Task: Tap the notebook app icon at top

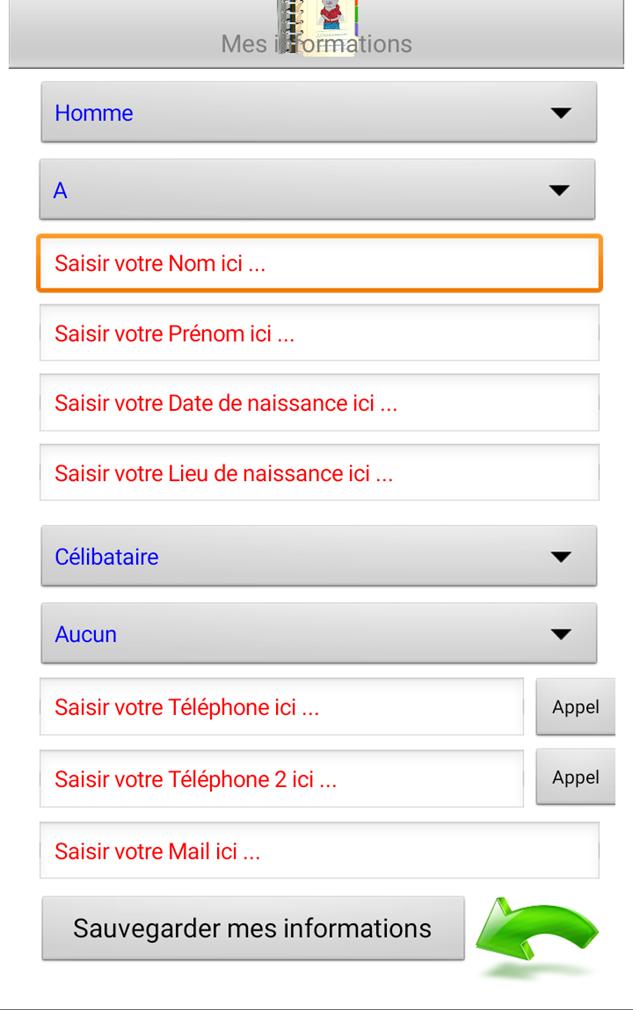Action: (x=317, y=27)
